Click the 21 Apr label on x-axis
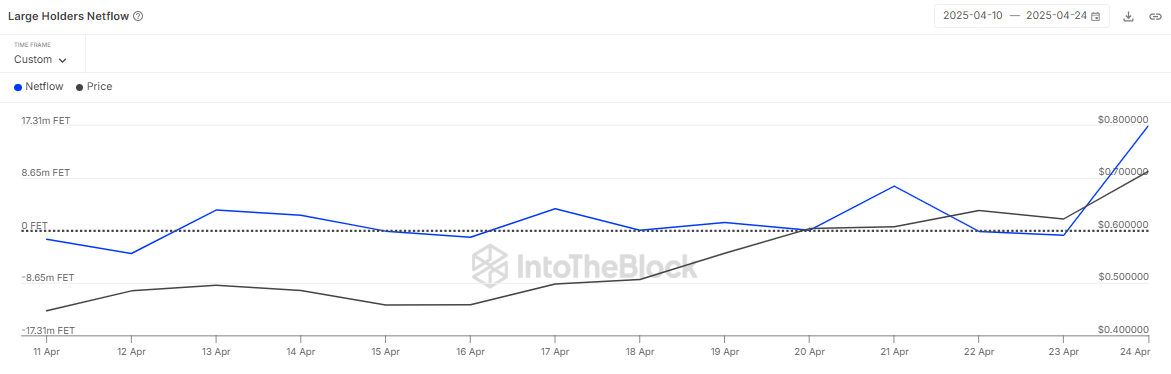This screenshot has width=1171, height=374. (894, 350)
